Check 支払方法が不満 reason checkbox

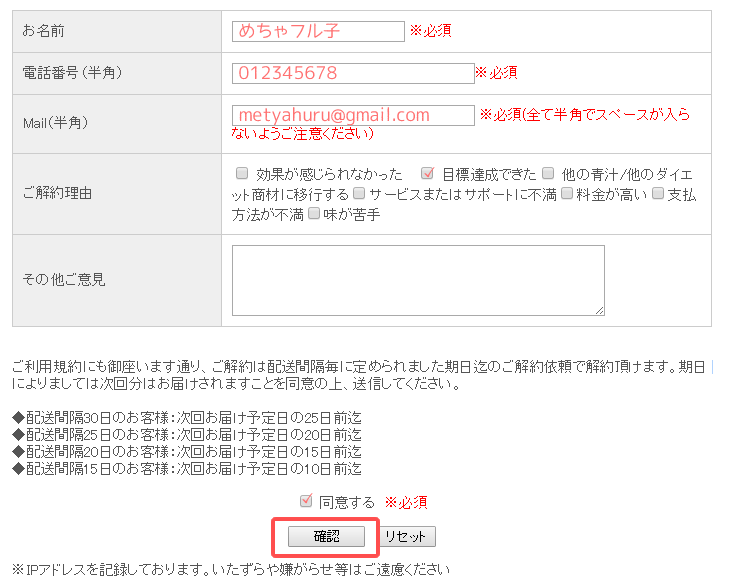pos(658,193)
